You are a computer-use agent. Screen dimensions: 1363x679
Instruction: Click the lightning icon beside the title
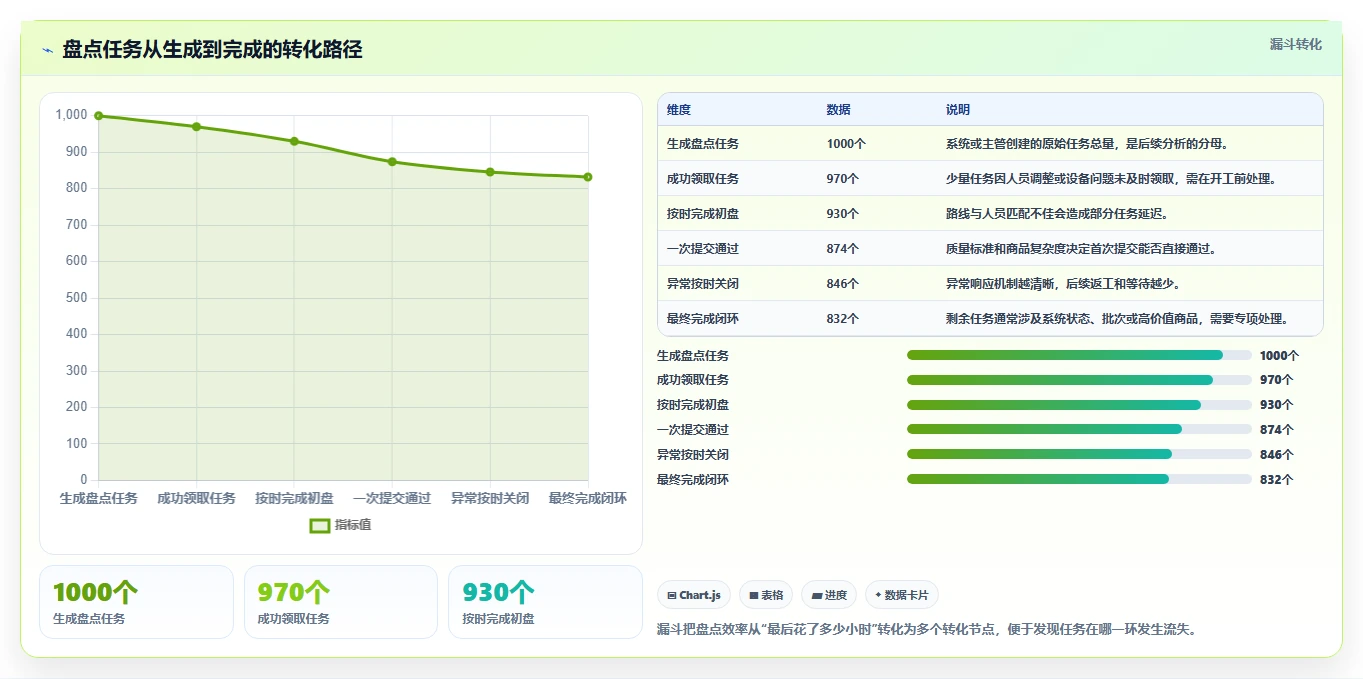click(47, 50)
